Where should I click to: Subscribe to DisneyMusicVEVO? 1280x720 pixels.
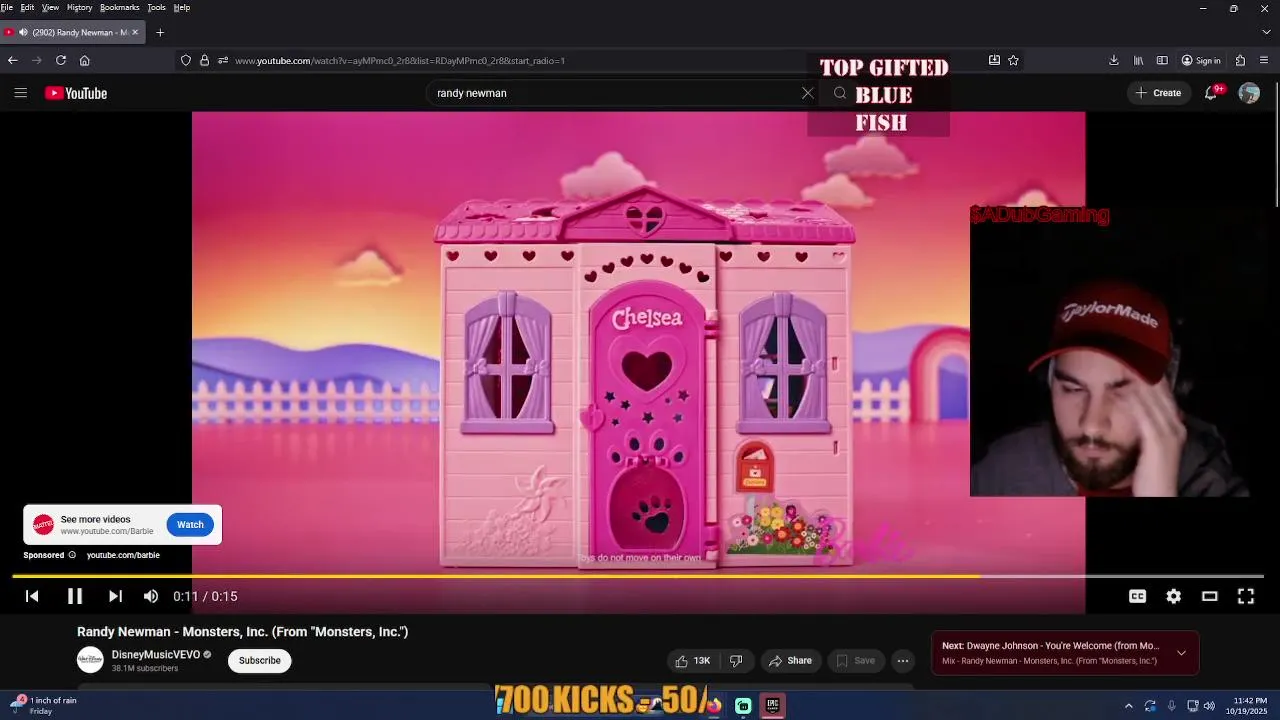259,660
